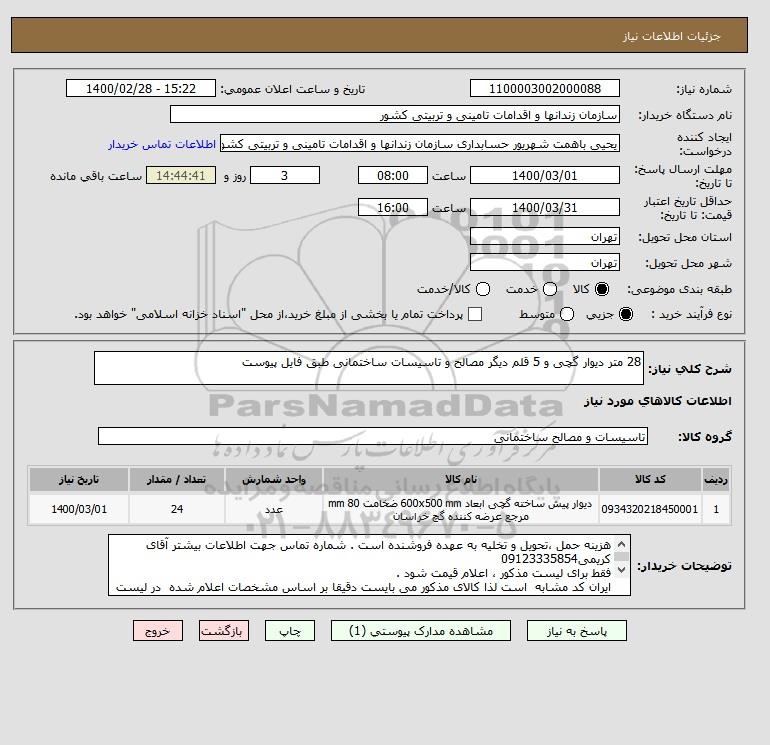The width and height of the screenshot is (770, 745).
Task: Click the گروه کالا field
Action: pos(373,436)
